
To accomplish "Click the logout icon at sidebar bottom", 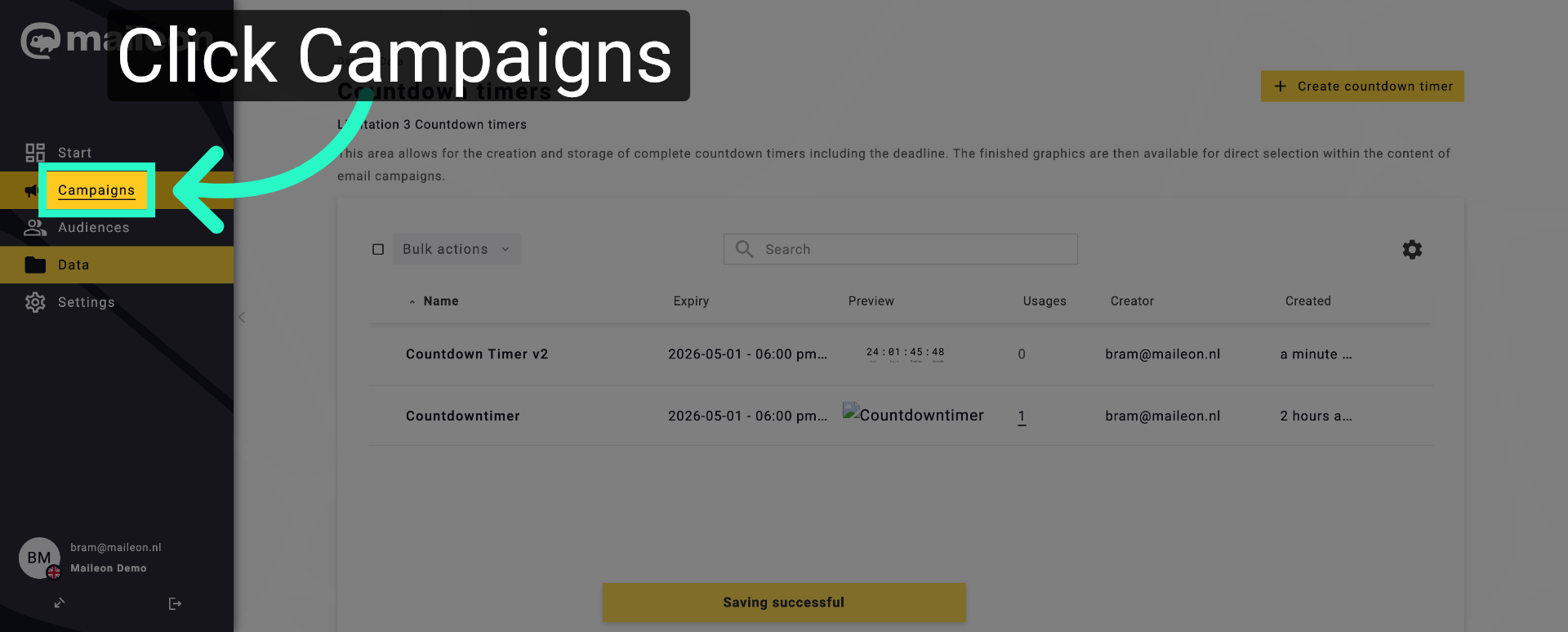I will coord(175,603).
